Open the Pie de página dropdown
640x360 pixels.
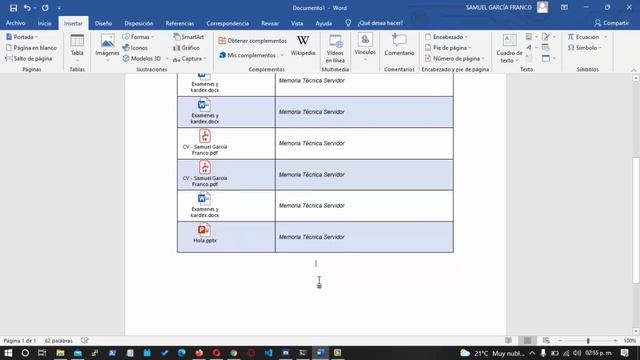click(x=448, y=48)
